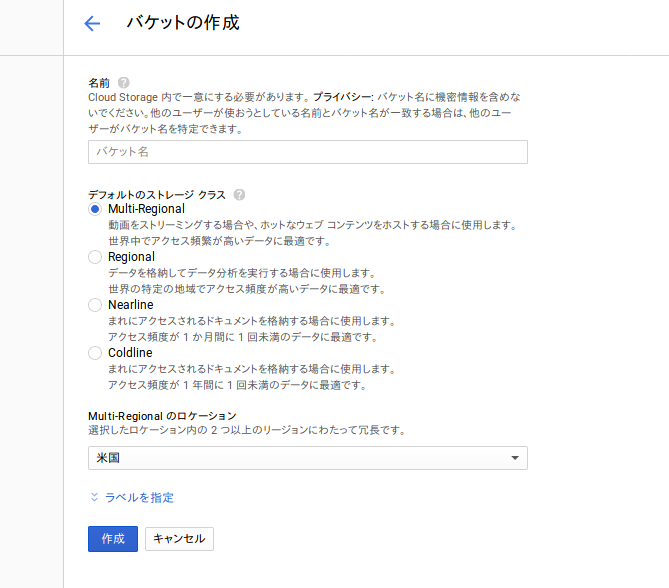This screenshot has height=588, width=669.
Task: Choose the Nearline storage class
Action: pyautogui.click(x=95, y=305)
